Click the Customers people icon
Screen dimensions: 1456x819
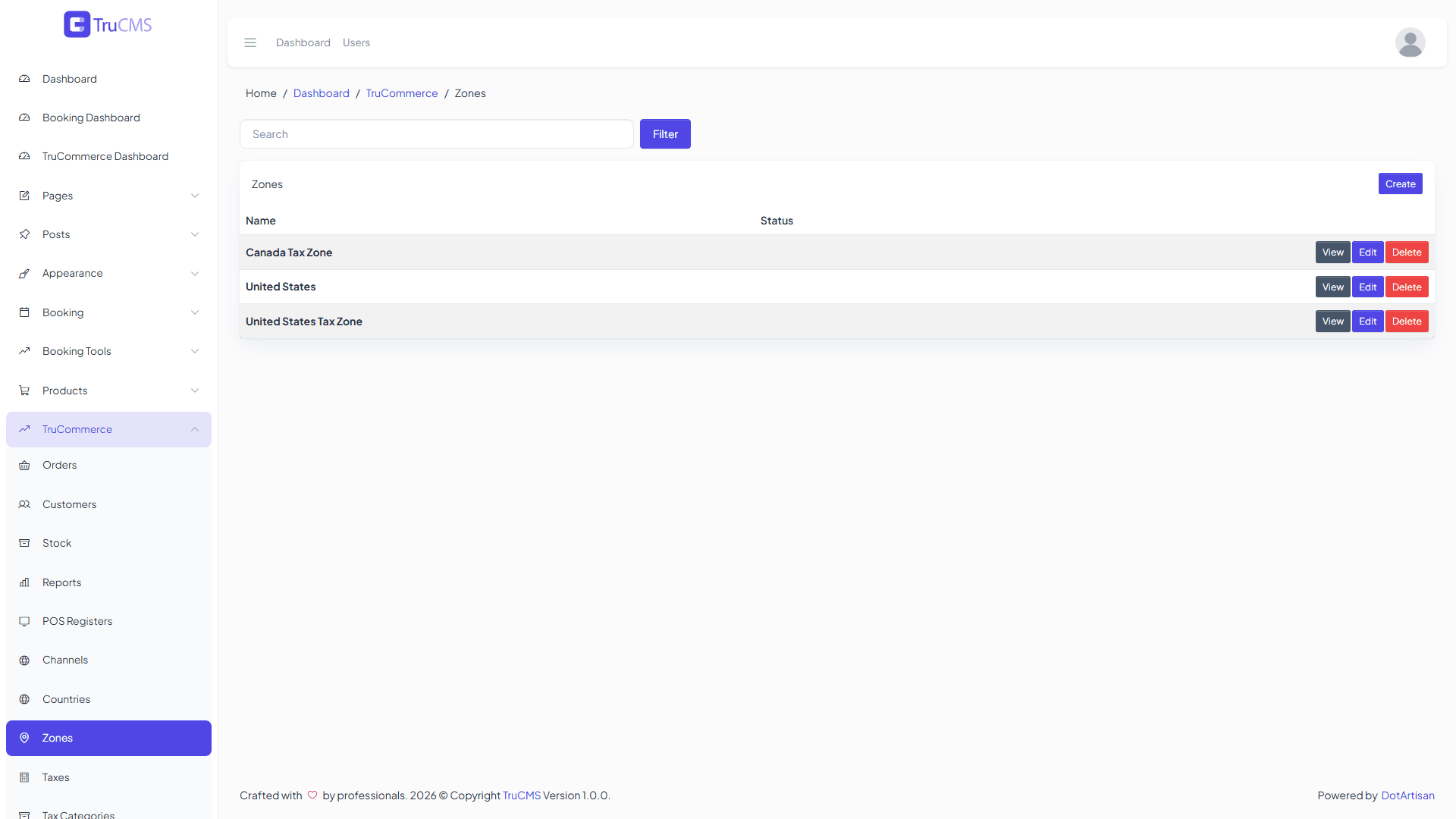pos(24,504)
